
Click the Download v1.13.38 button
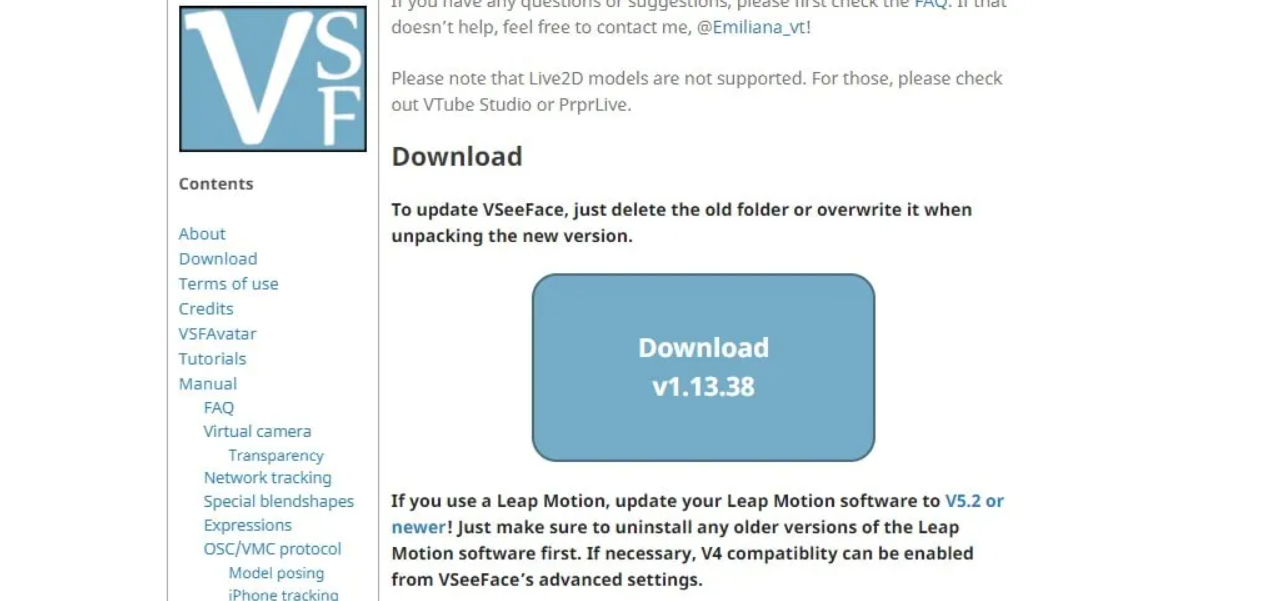click(703, 368)
